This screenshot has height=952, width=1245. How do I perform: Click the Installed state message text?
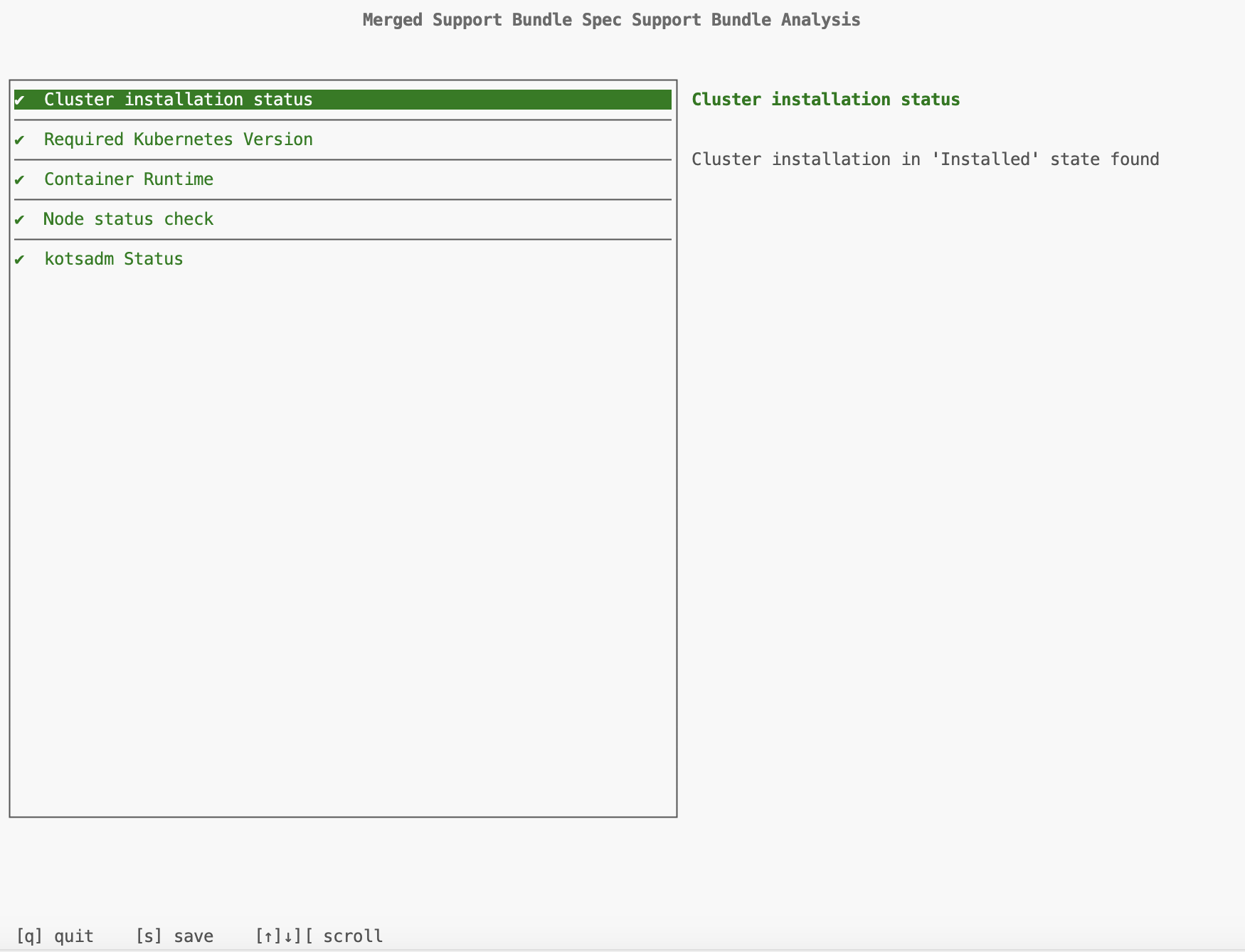[x=926, y=159]
